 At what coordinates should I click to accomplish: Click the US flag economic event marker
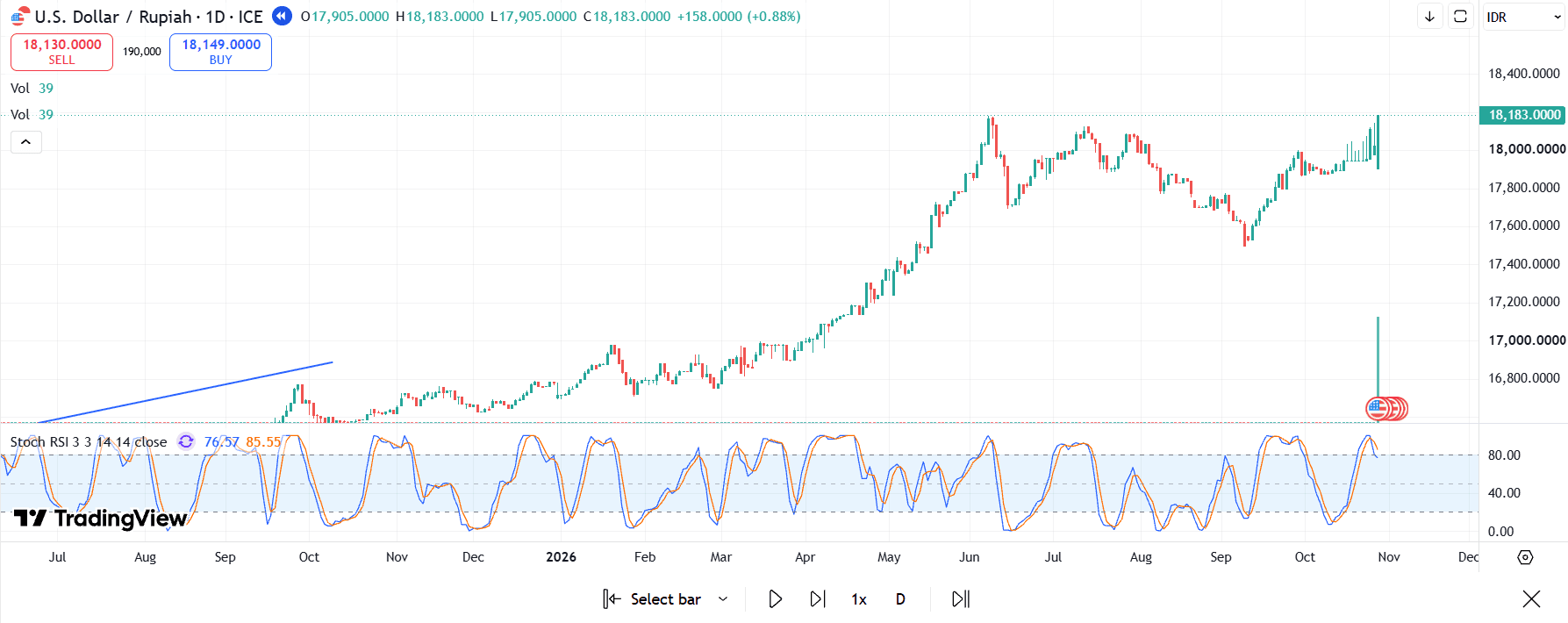click(x=1378, y=408)
